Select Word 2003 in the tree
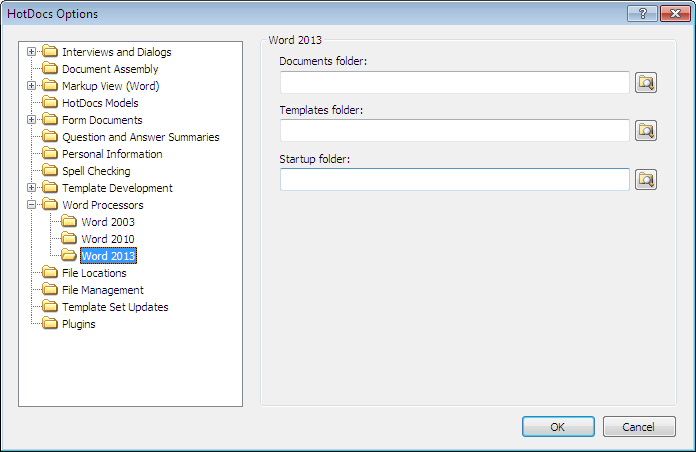 point(107,222)
